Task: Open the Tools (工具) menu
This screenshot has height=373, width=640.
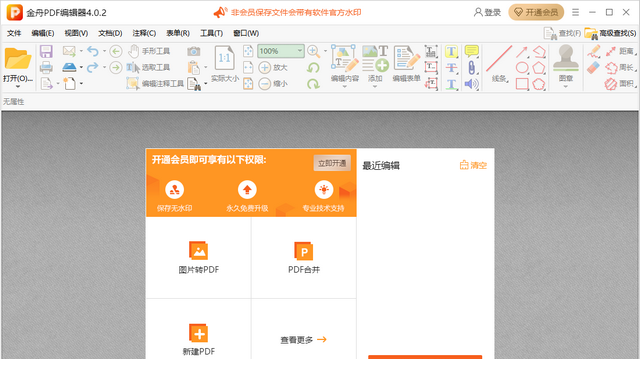Action: coord(211,33)
